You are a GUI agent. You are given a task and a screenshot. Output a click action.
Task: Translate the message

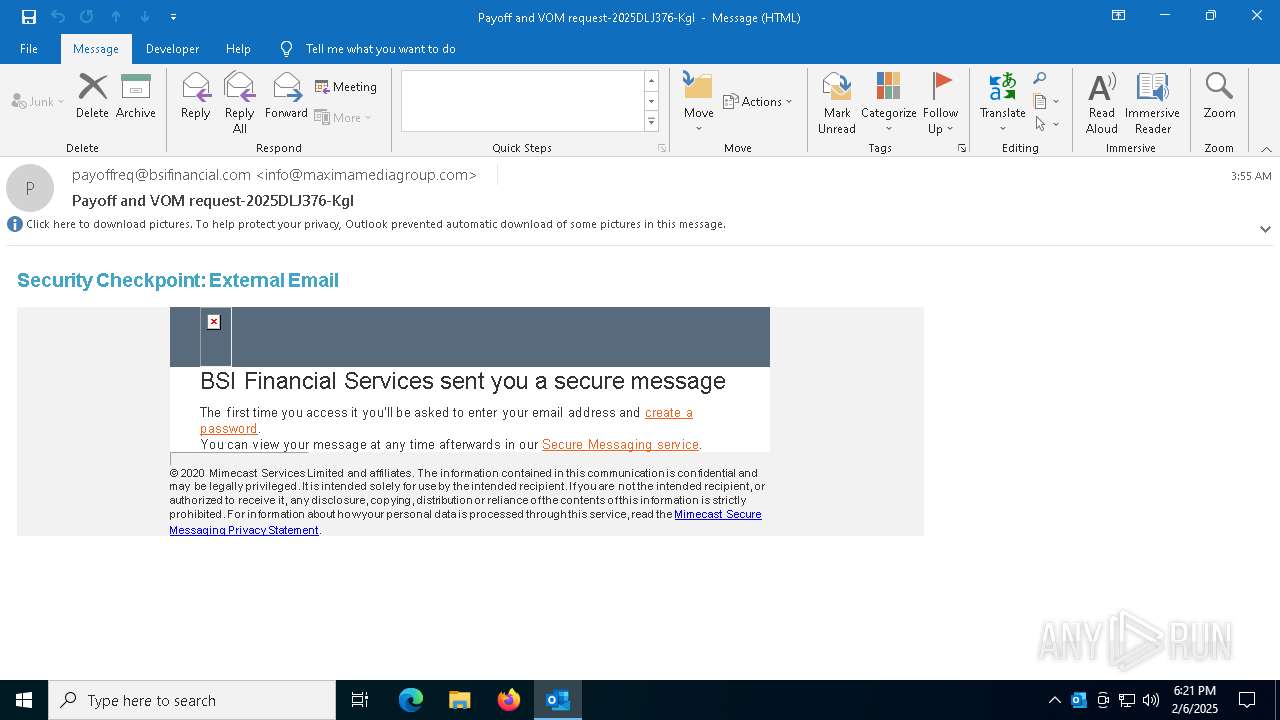[x=1003, y=103]
